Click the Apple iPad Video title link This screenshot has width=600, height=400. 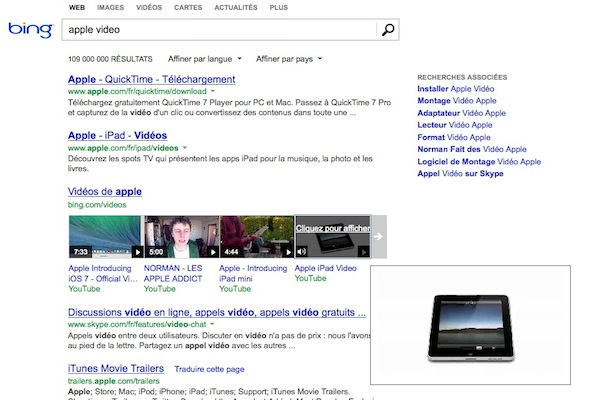point(326,268)
